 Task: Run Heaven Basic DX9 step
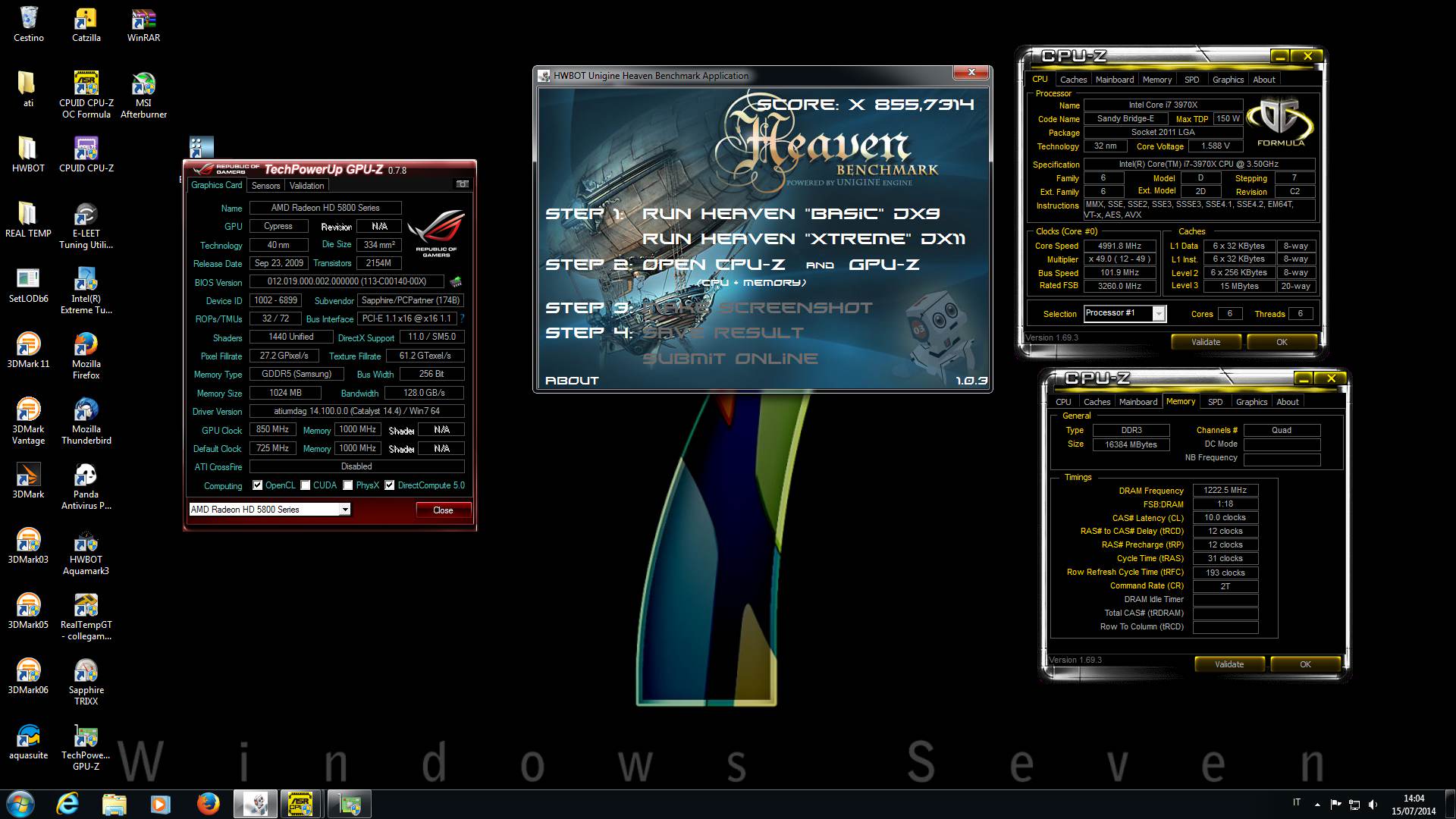(x=790, y=214)
